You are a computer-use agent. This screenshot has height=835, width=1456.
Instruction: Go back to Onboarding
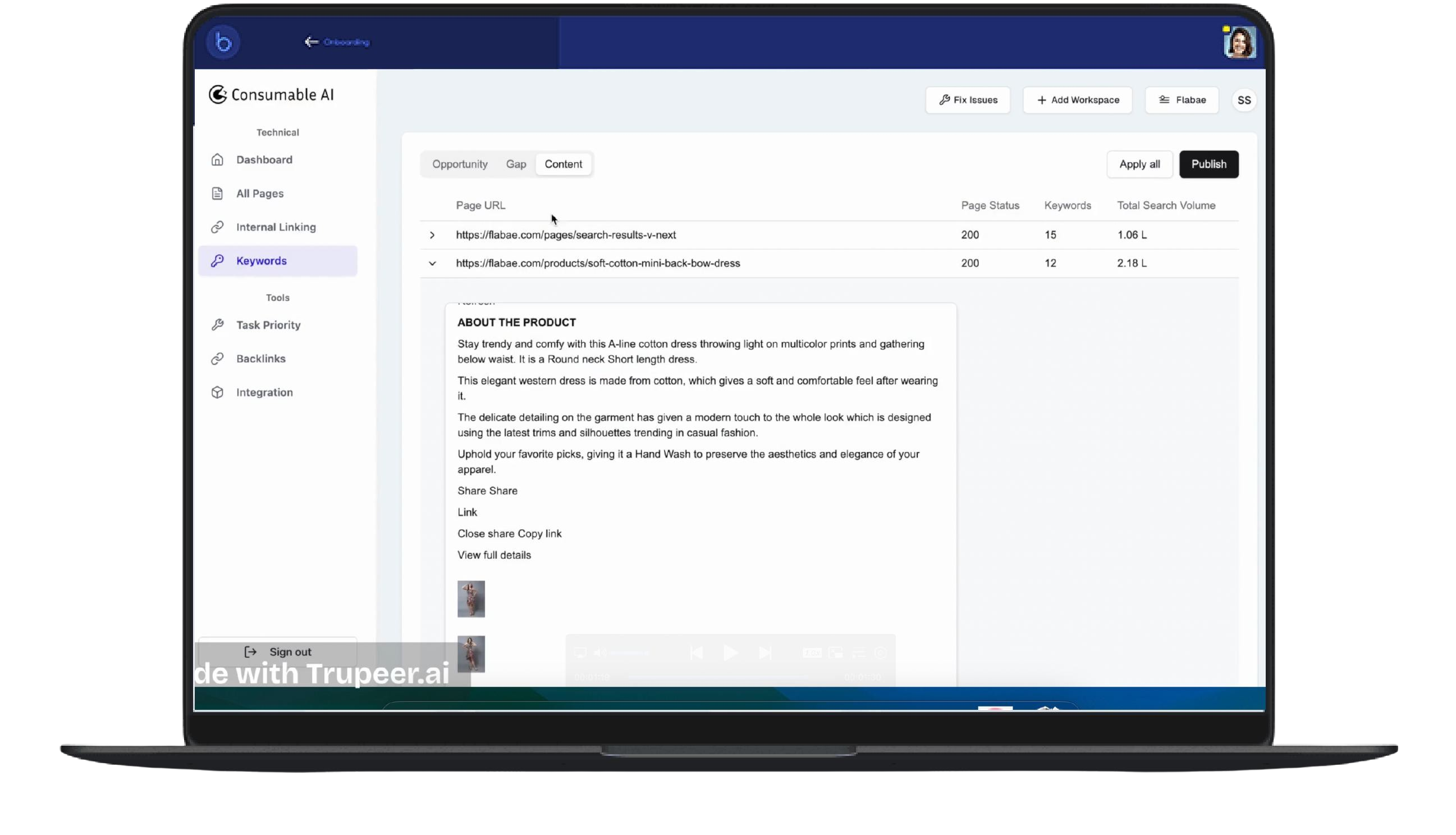coord(337,42)
